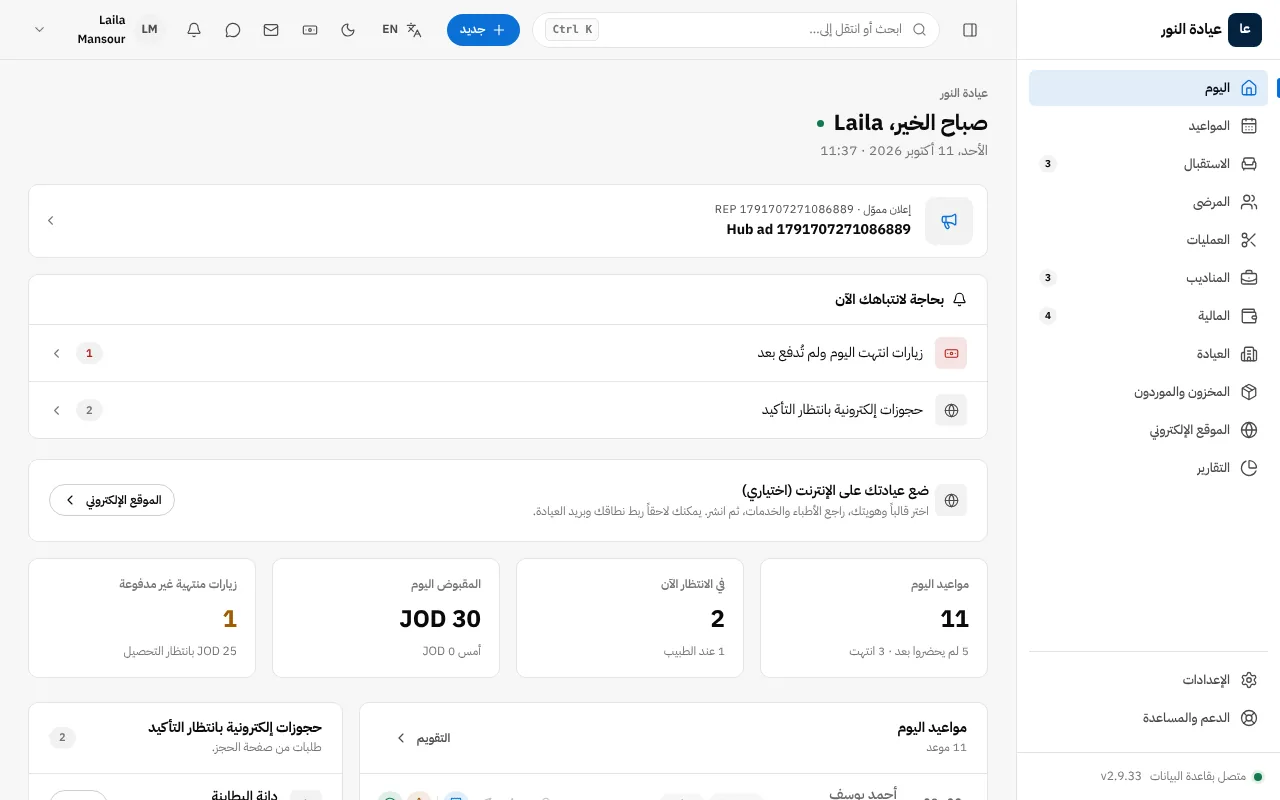Image resolution: width=1280 pixels, height=800 pixels.
Task: Click the v2.9.33 version label
Action: click(x=1121, y=776)
